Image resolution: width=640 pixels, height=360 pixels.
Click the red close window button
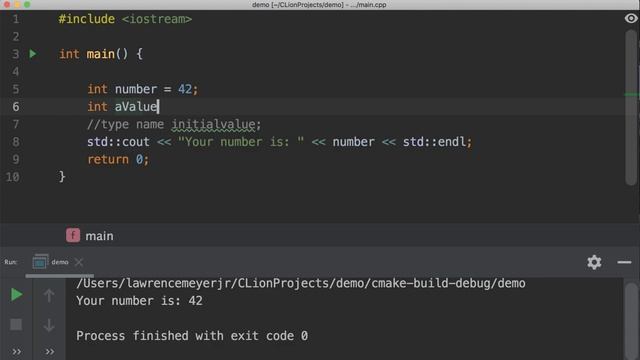(x=7, y=4)
